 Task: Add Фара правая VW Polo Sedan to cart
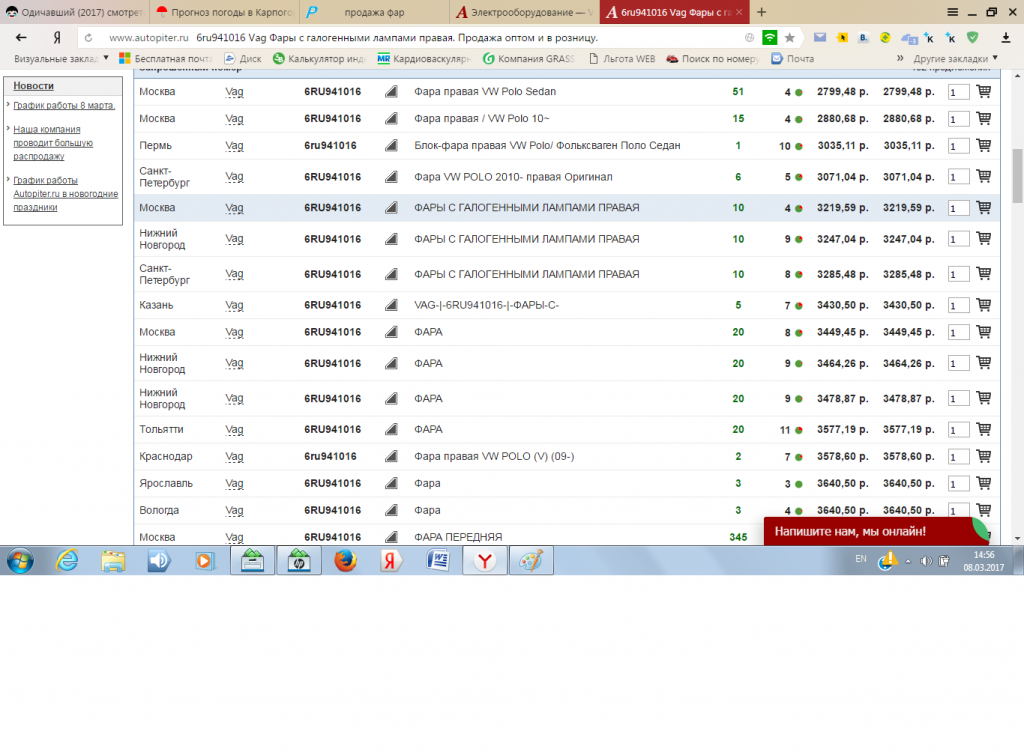click(984, 91)
